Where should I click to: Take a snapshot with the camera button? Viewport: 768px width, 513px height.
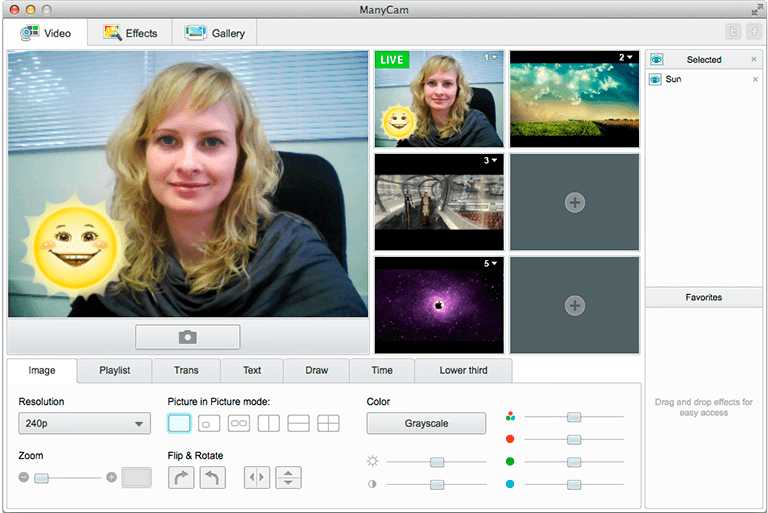point(188,337)
